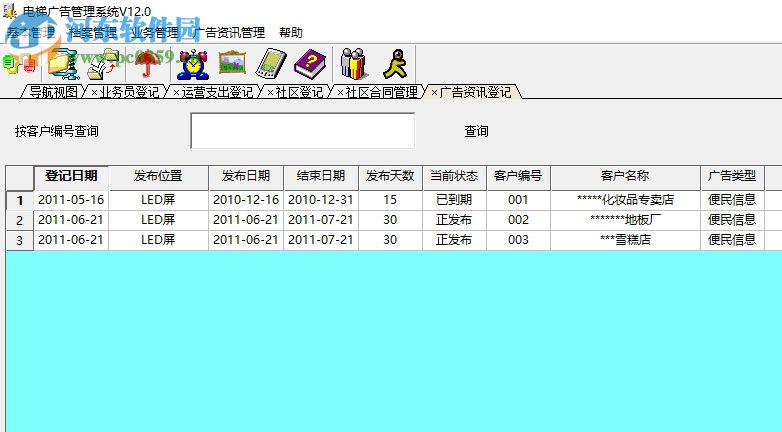Sort by the 登记日期 column header
This screenshot has width=782, height=432.
[x=71, y=176]
